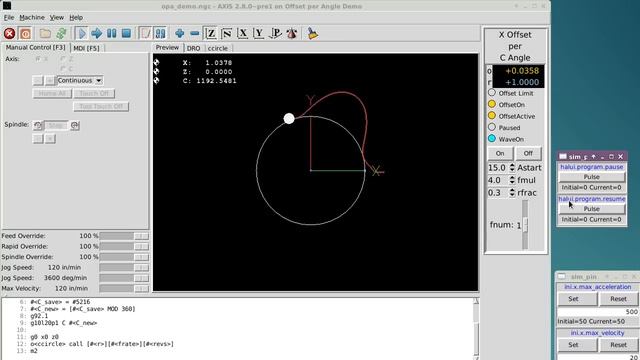
Task: Click spindle clockwise icon
Action: tap(75, 125)
